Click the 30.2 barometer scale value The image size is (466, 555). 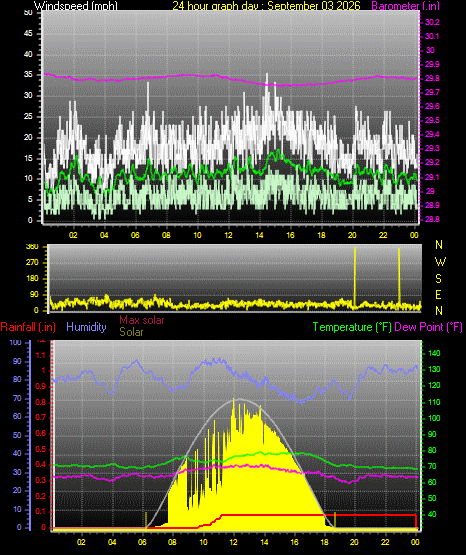pos(432,22)
